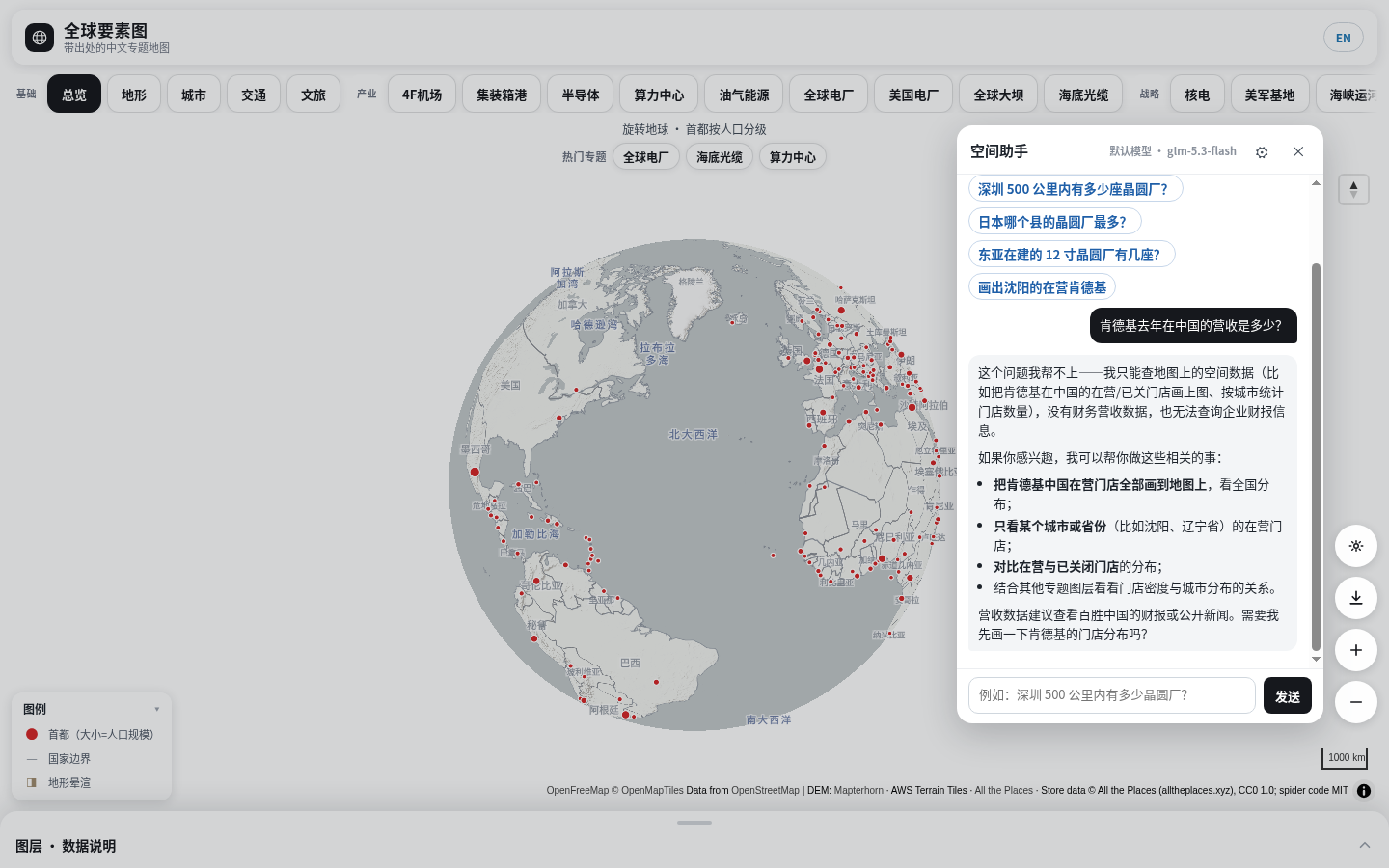Click the drawer drag handle bar

pyautogui.click(x=694, y=823)
